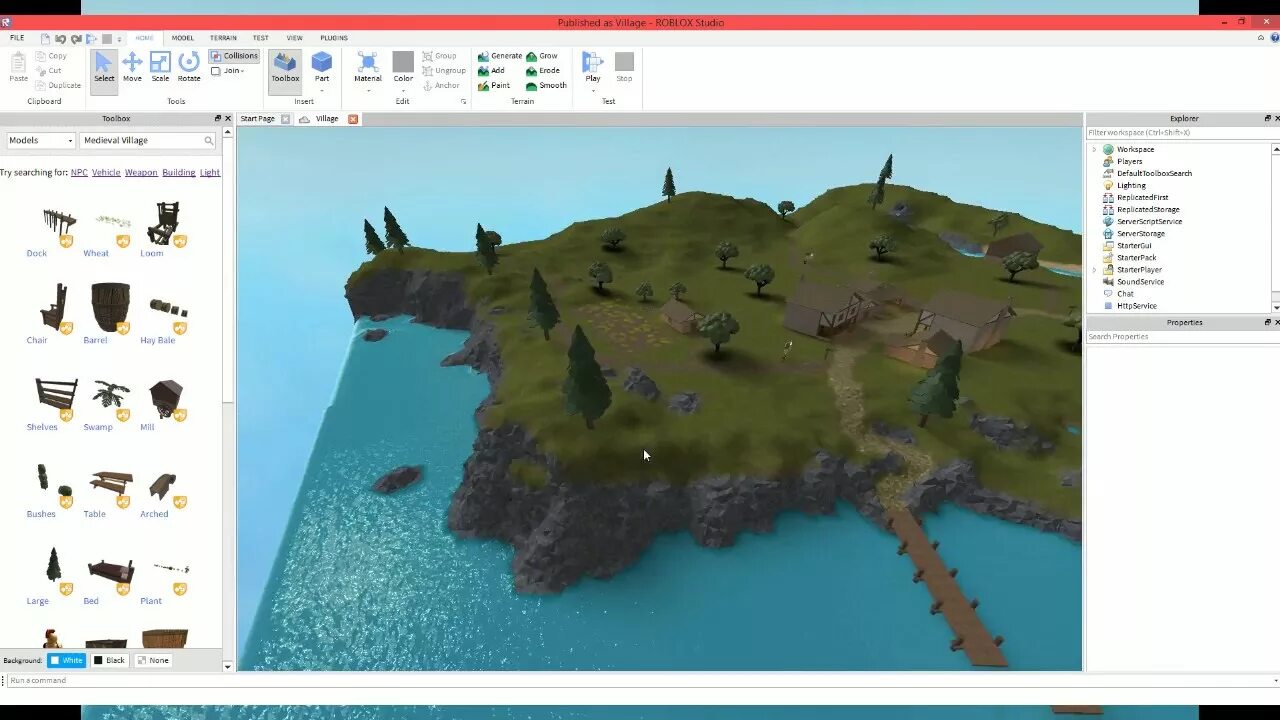The height and width of the screenshot is (720, 1280).
Task: Open the Edit group dialog launcher
Action: 463,101
